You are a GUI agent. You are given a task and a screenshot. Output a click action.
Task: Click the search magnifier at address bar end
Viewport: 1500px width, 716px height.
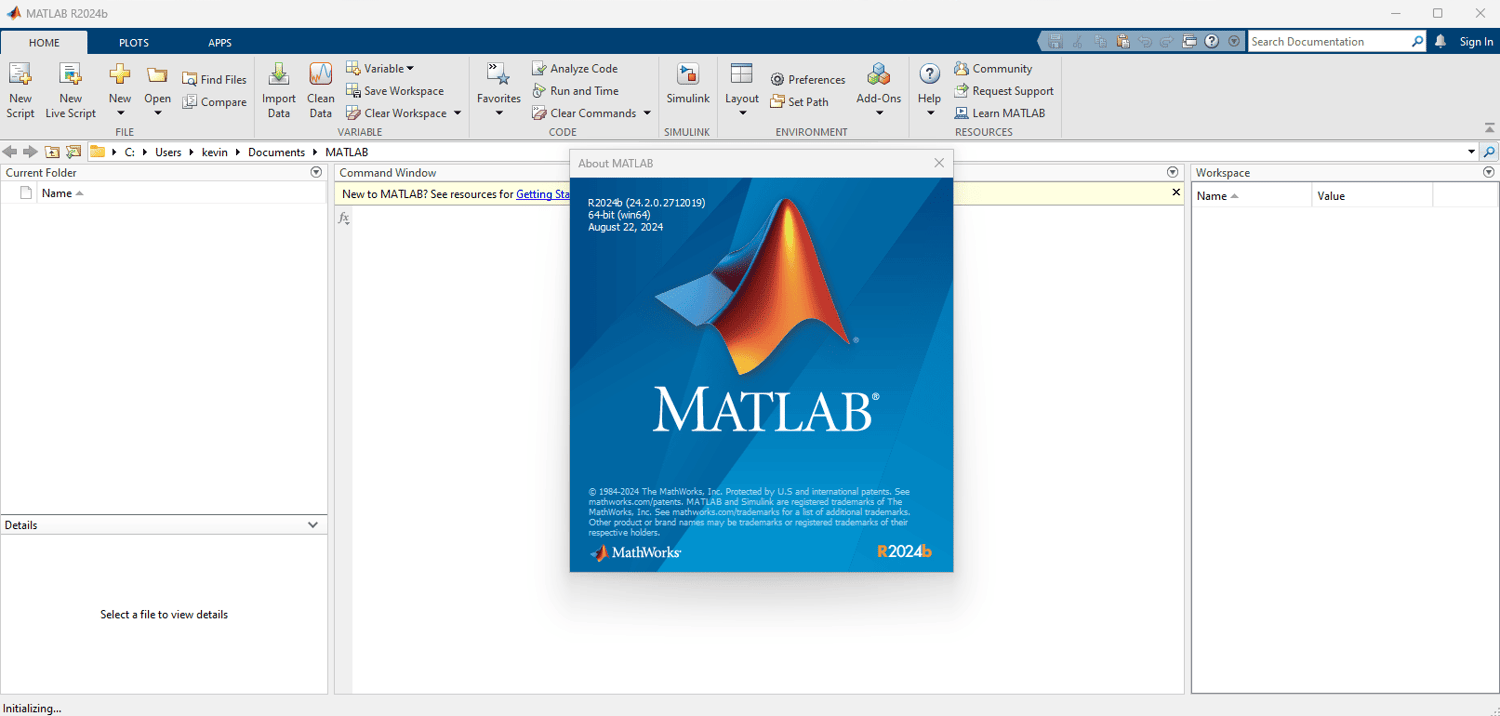point(1489,152)
